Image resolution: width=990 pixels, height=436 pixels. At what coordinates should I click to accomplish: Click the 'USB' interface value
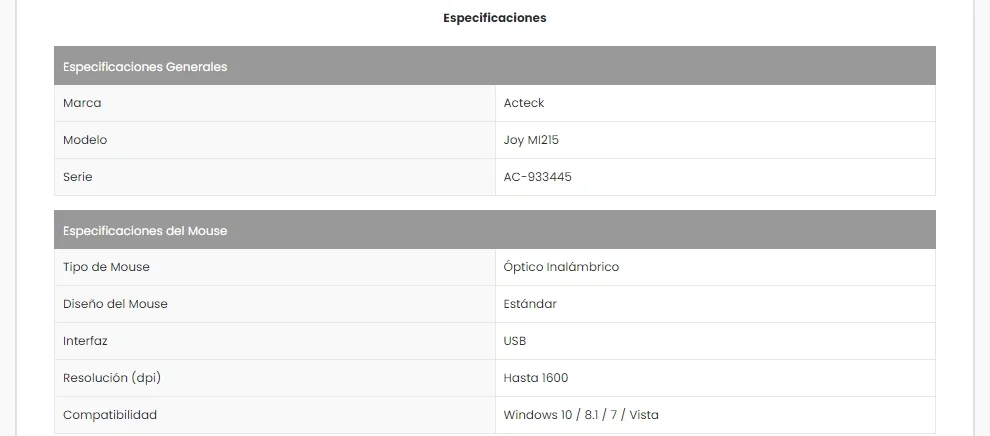[515, 341]
